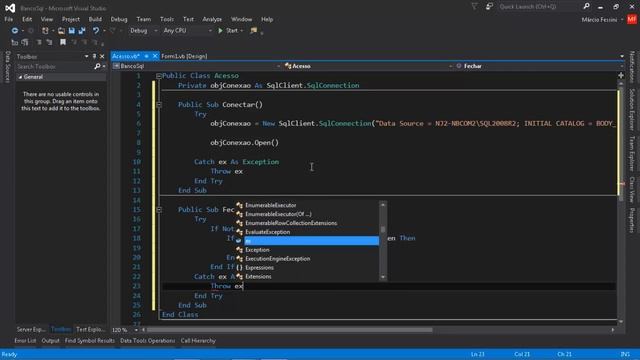Close the Toolbox panel
Screen dimensions: 640x360
(102, 56)
